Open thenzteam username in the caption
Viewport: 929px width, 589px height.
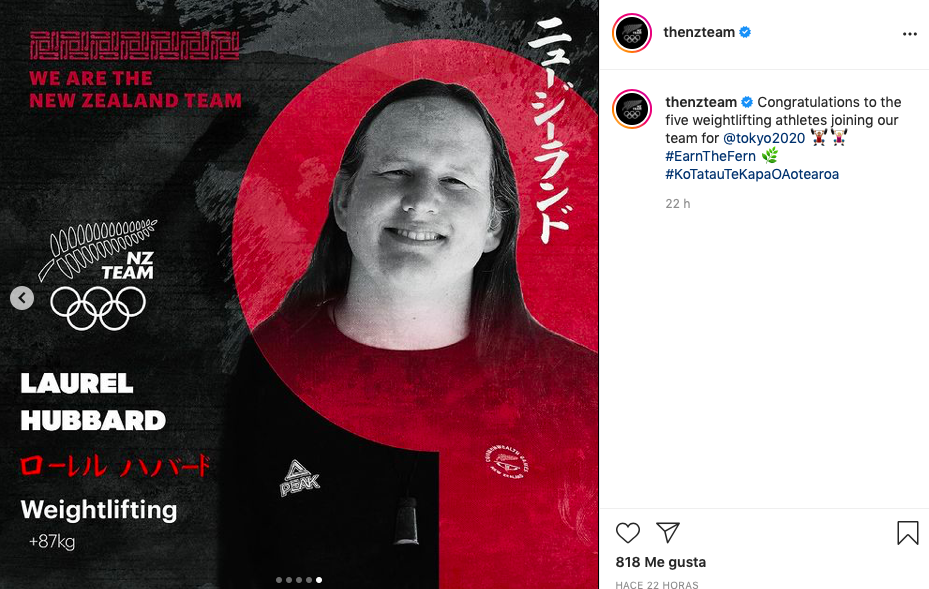pyautogui.click(x=701, y=102)
